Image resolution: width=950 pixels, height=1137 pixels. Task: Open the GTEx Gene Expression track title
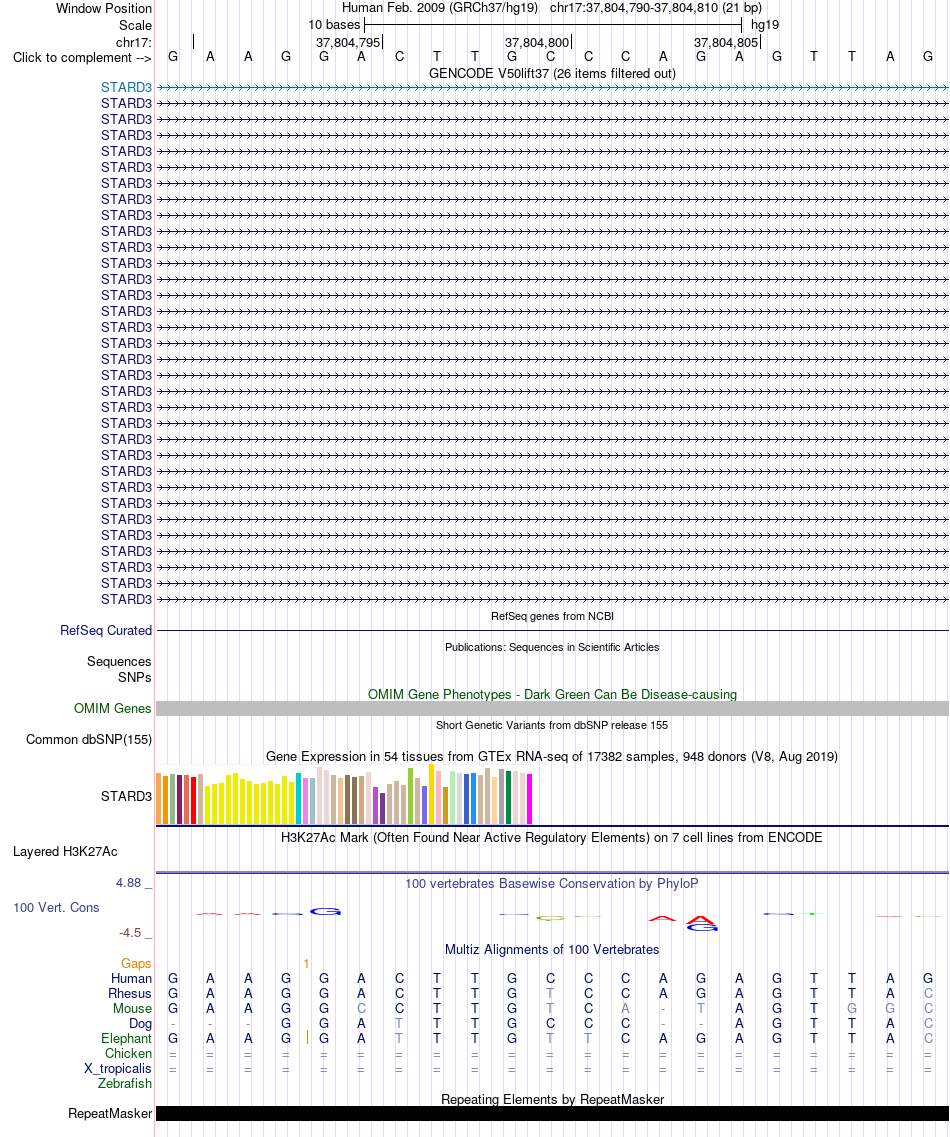point(552,756)
